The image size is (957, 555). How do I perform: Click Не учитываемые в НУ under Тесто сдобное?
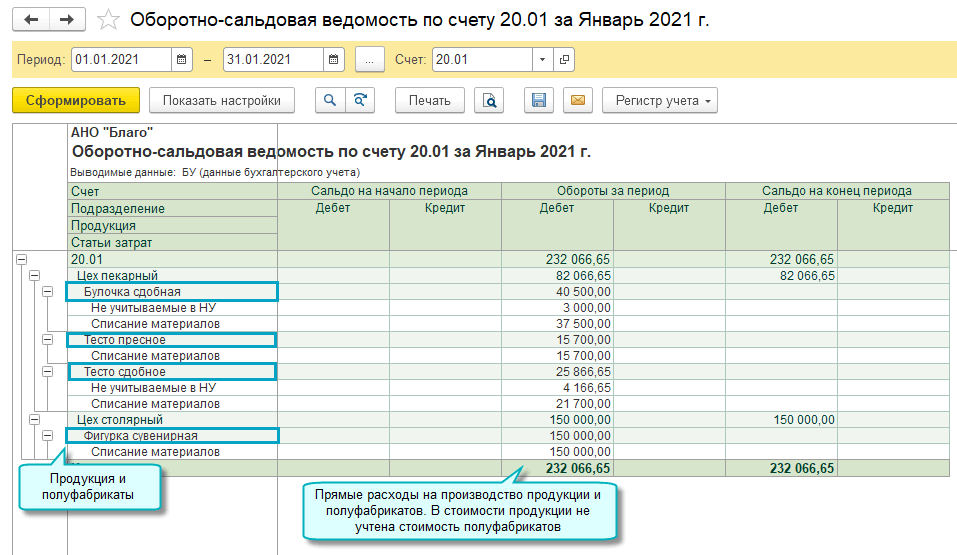click(153, 388)
